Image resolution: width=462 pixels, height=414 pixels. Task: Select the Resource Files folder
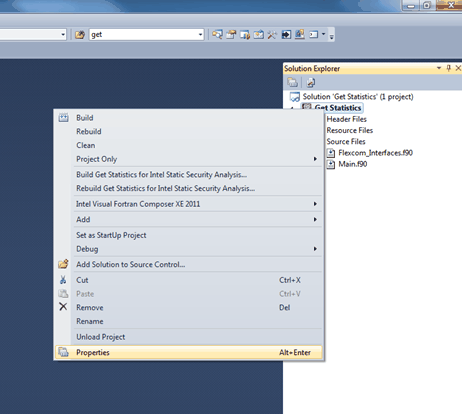[x=350, y=130]
